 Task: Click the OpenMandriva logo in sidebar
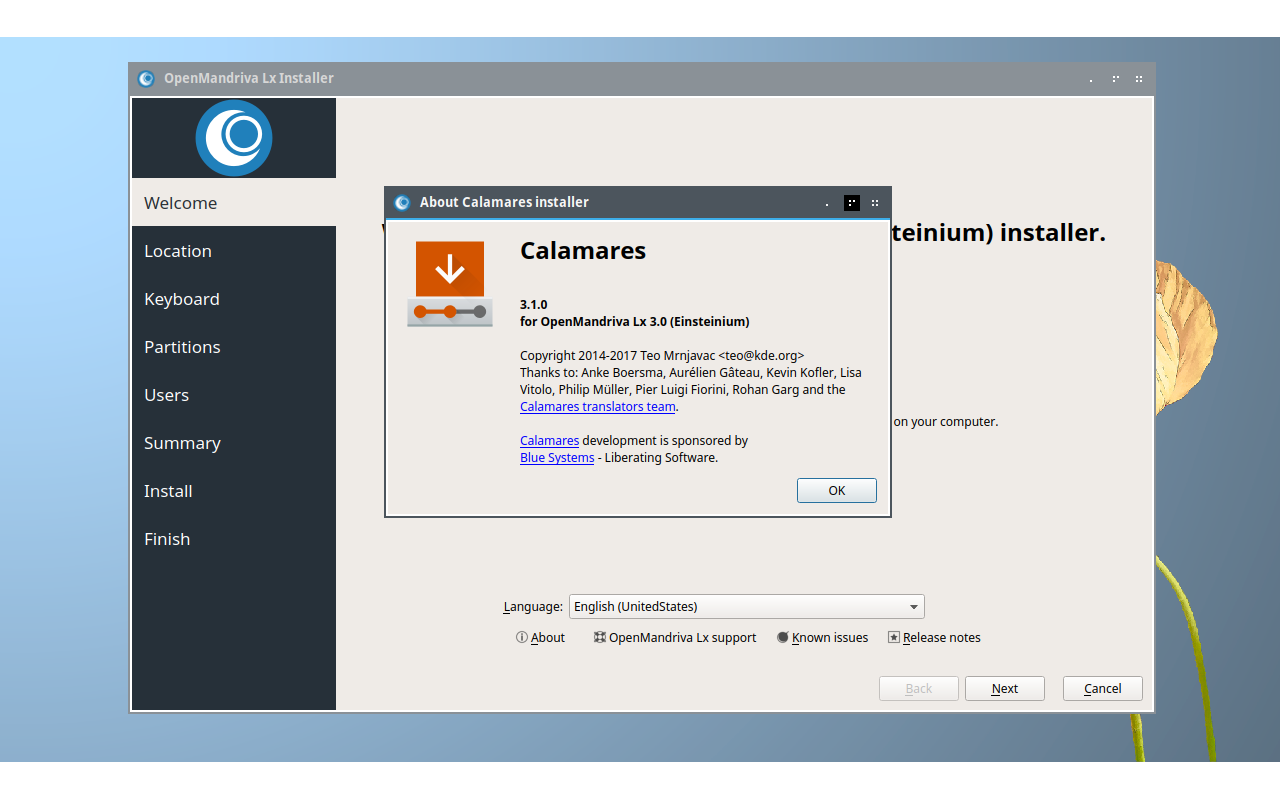(x=233, y=138)
